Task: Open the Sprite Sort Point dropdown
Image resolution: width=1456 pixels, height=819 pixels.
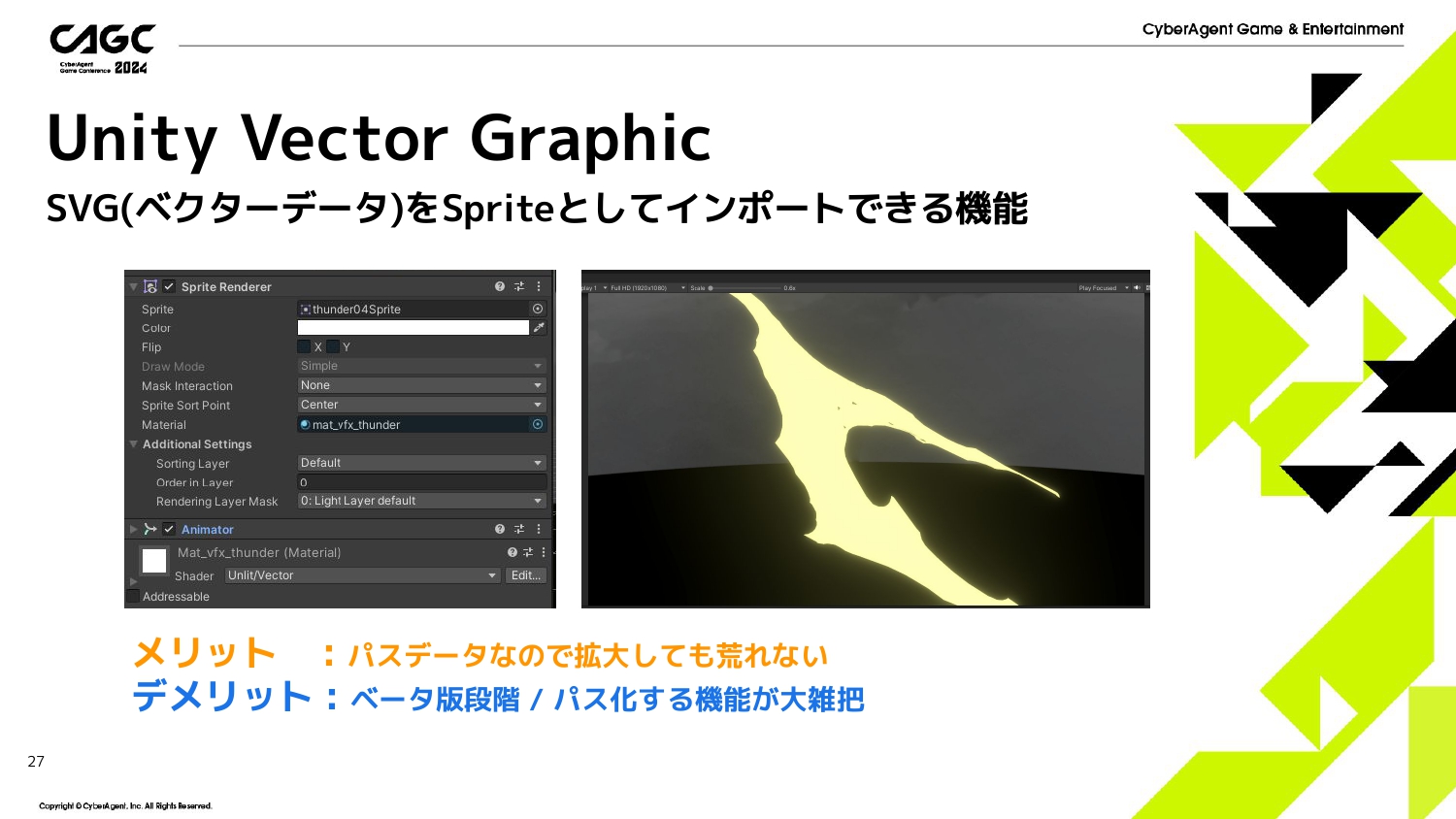Action: pos(421,405)
